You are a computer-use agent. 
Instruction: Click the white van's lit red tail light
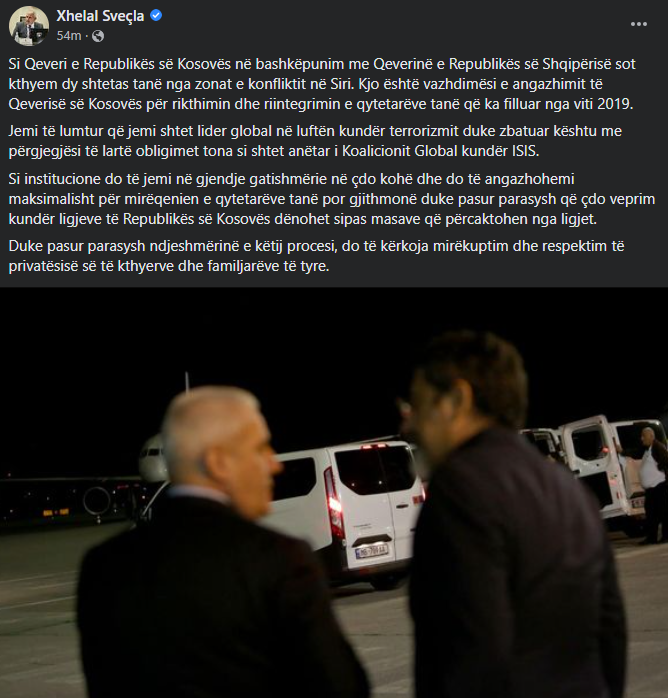(x=335, y=503)
